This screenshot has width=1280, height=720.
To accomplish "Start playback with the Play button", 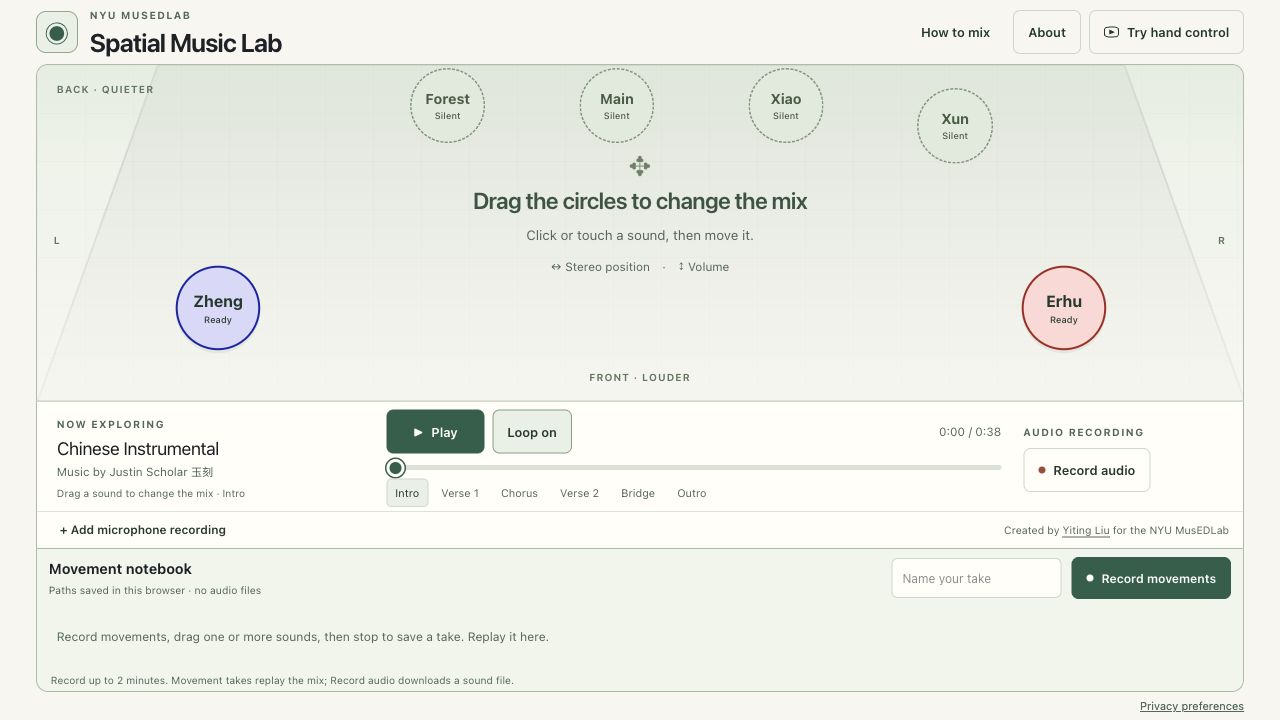I will 435,432.
